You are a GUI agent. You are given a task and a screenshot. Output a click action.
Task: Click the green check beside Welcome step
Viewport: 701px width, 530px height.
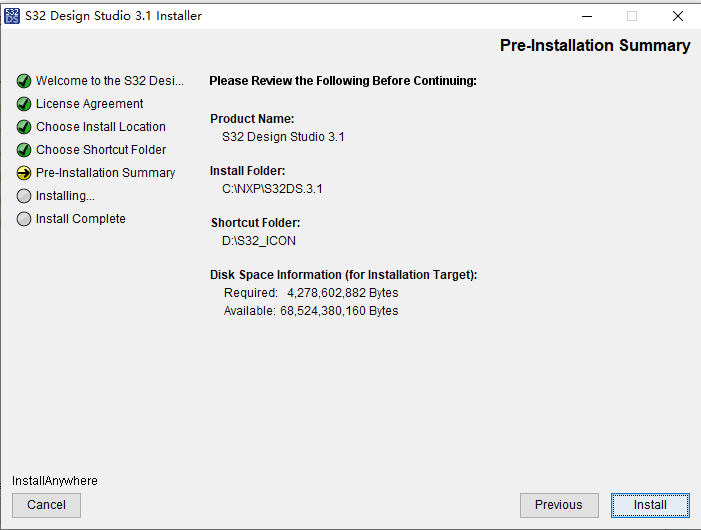(x=24, y=81)
